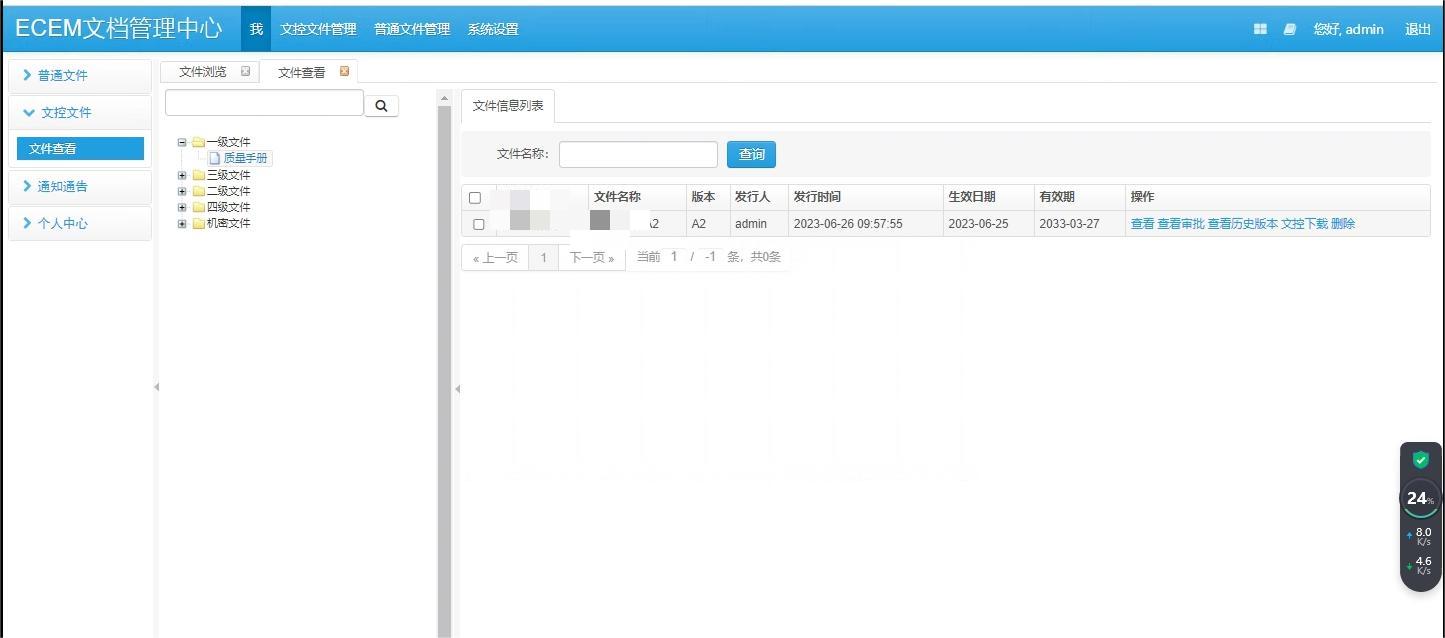
Task: Collapse the 一级文件 folder node
Action: (x=182, y=142)
